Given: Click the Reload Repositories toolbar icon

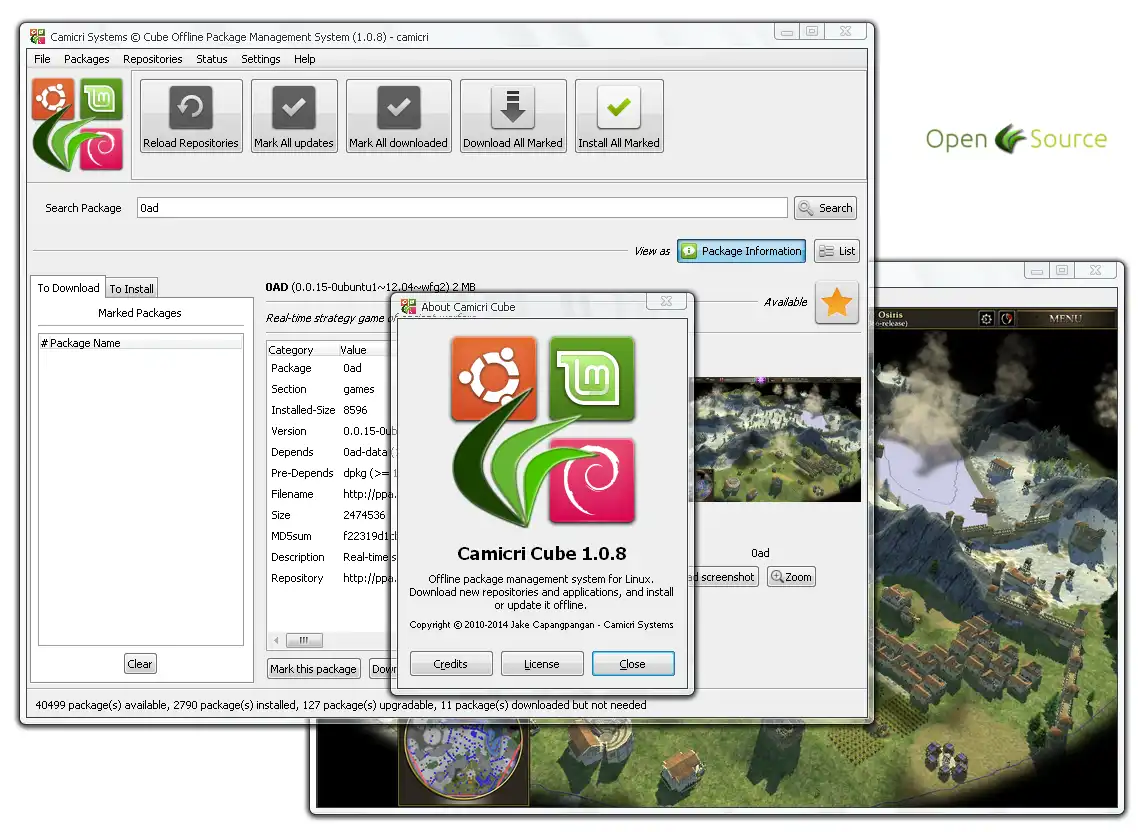Looking at the screenshot, I should (191, 107).
